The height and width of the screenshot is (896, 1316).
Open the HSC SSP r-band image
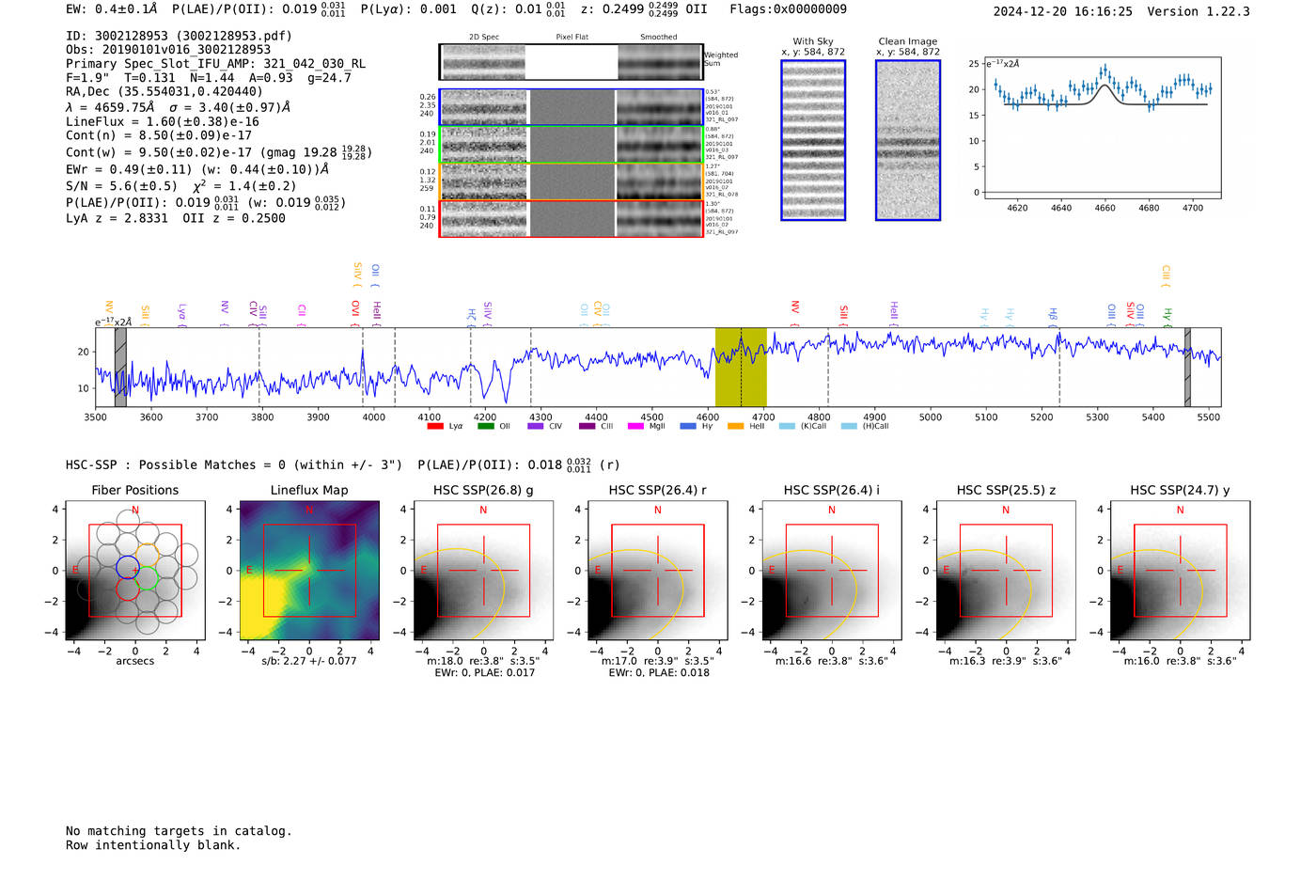point(657,571)
